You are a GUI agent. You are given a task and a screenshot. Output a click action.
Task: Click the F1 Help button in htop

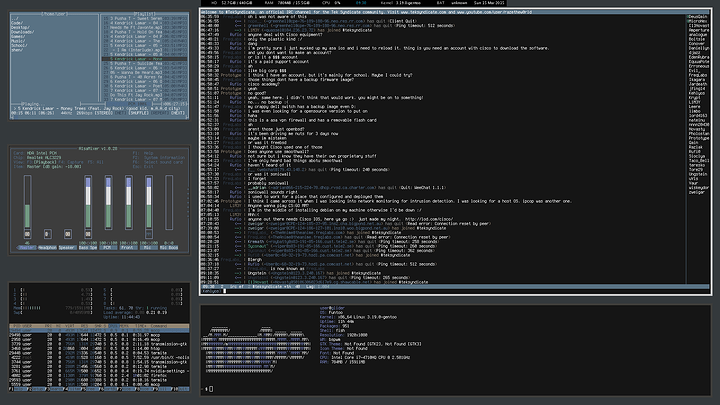click(18, 389)
